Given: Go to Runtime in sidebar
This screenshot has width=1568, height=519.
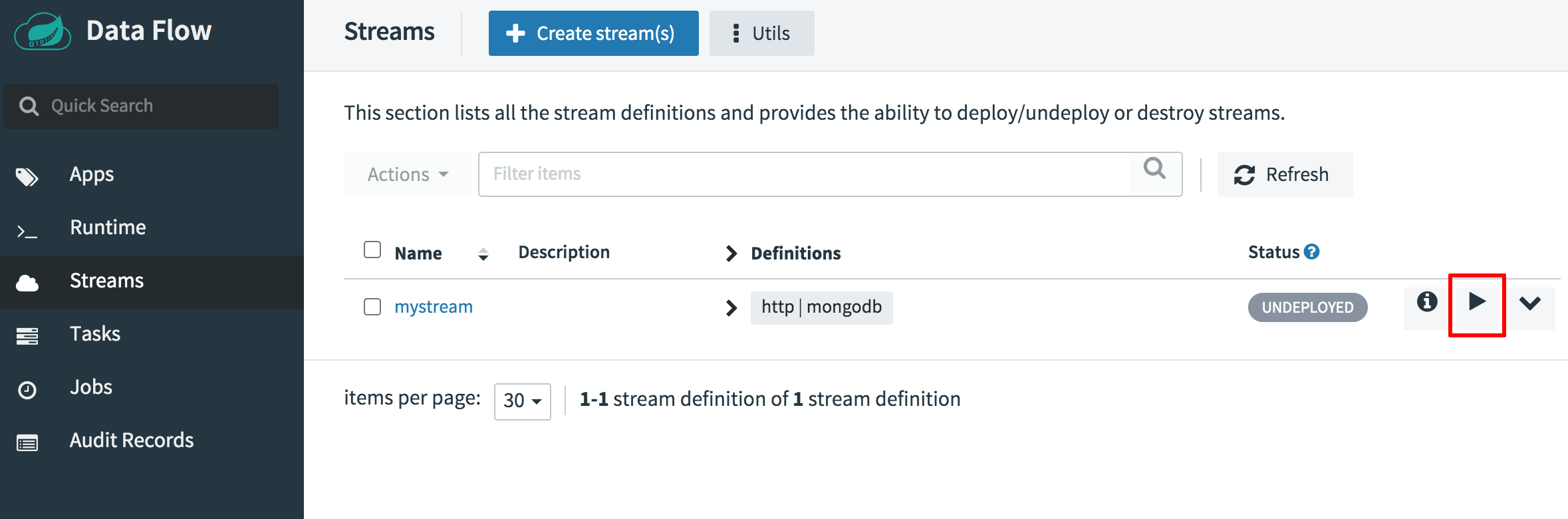Looking at the screenshot, I should [x=108, y=228].
